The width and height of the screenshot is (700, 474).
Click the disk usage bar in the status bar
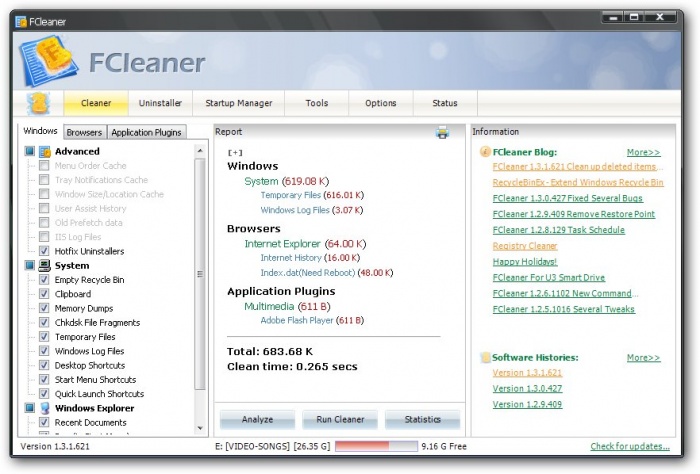pyautogui.click(x=376, y=446)
